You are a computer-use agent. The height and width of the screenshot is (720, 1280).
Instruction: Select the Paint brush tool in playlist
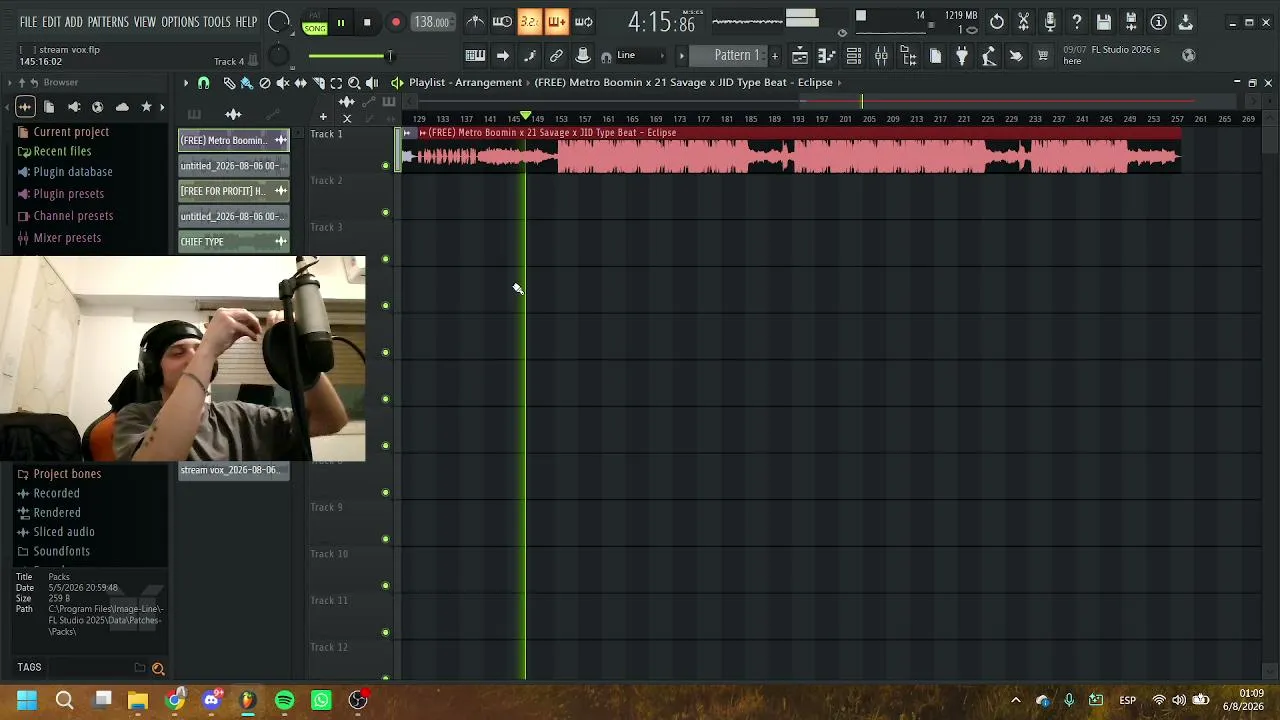point(247,83)
